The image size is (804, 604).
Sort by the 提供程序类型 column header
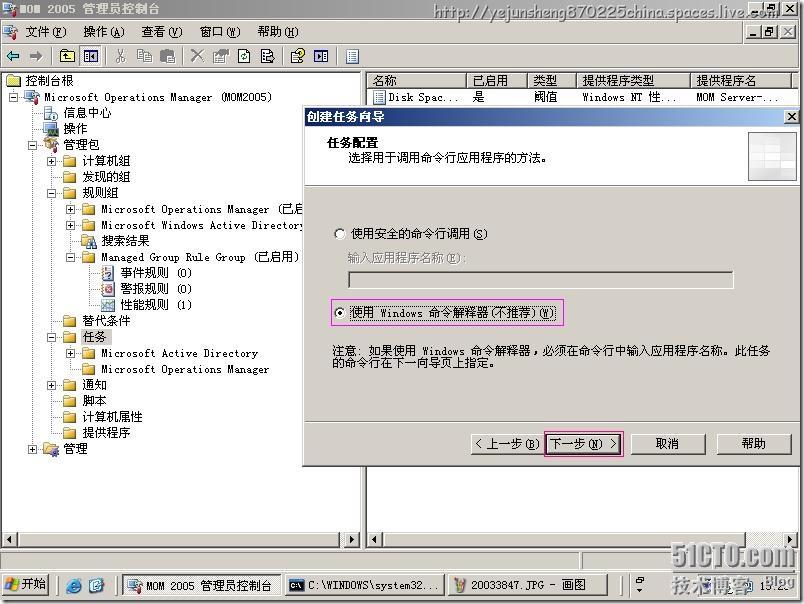pyautogui.click(x=633, y=80)
